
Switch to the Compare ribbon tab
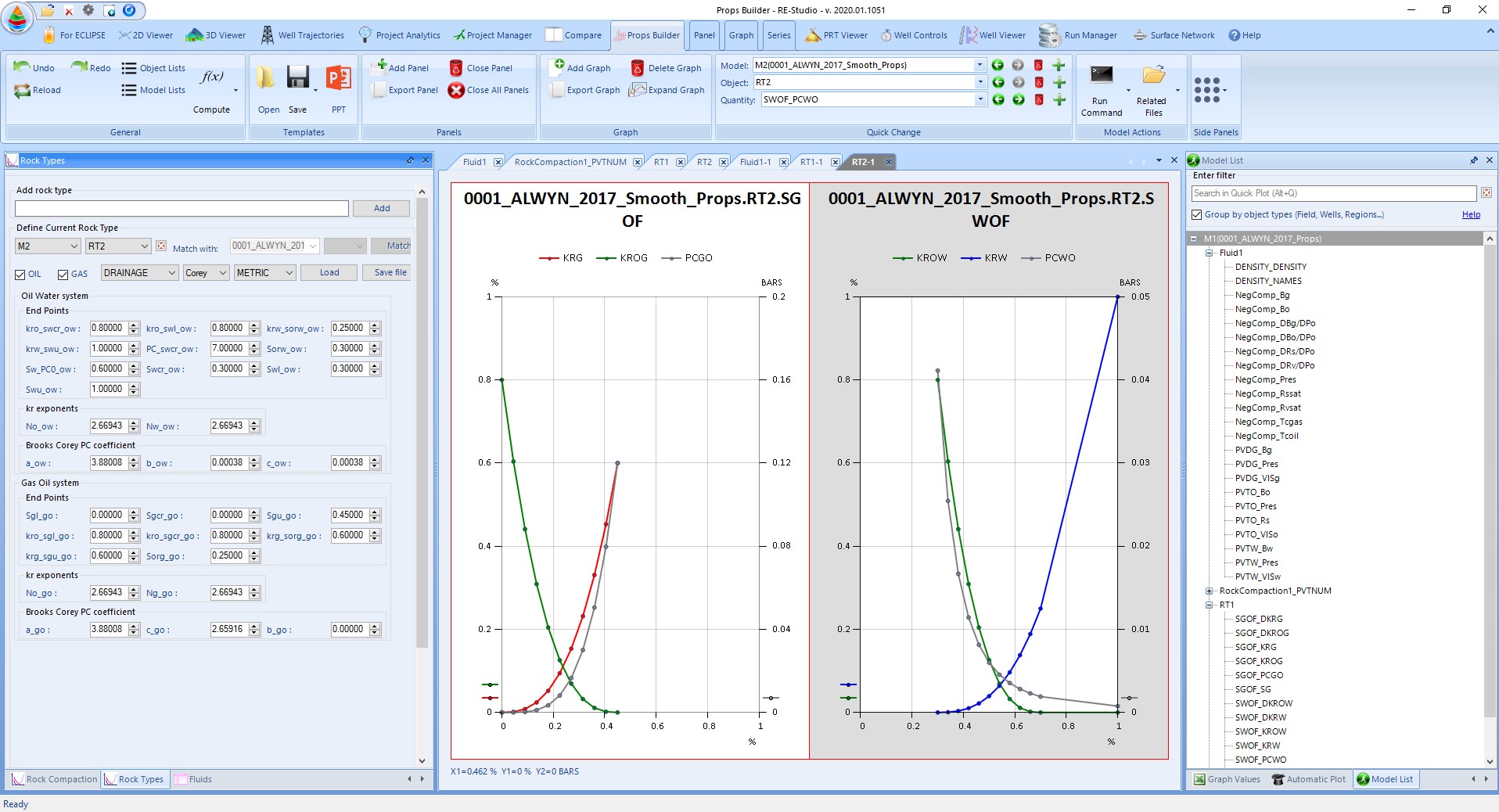[573, 35]
